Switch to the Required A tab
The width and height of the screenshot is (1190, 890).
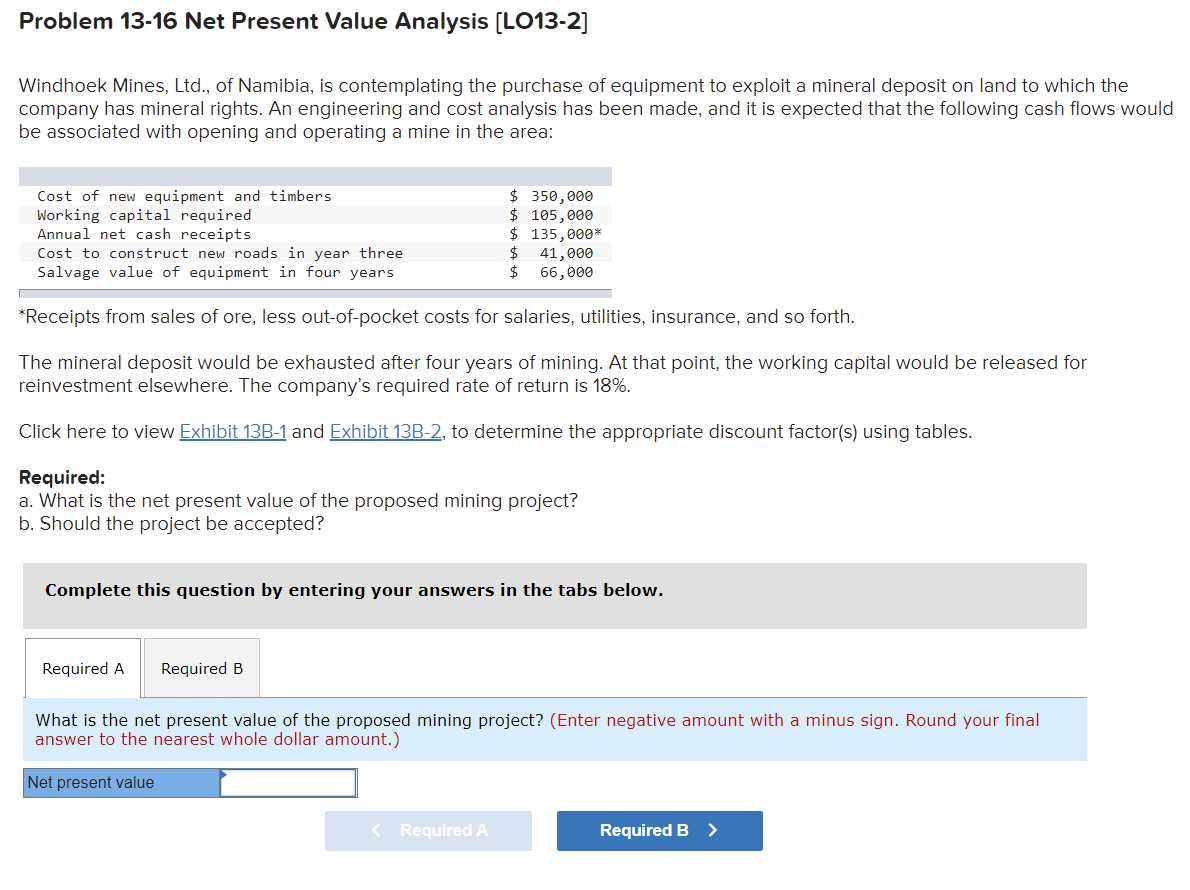tap(82, 667)
